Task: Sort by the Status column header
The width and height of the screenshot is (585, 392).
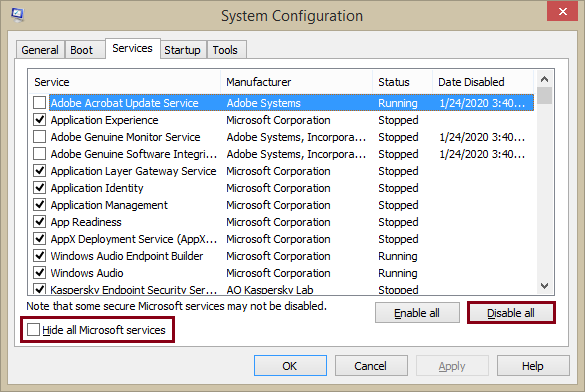Action: [x=403, y=82]
